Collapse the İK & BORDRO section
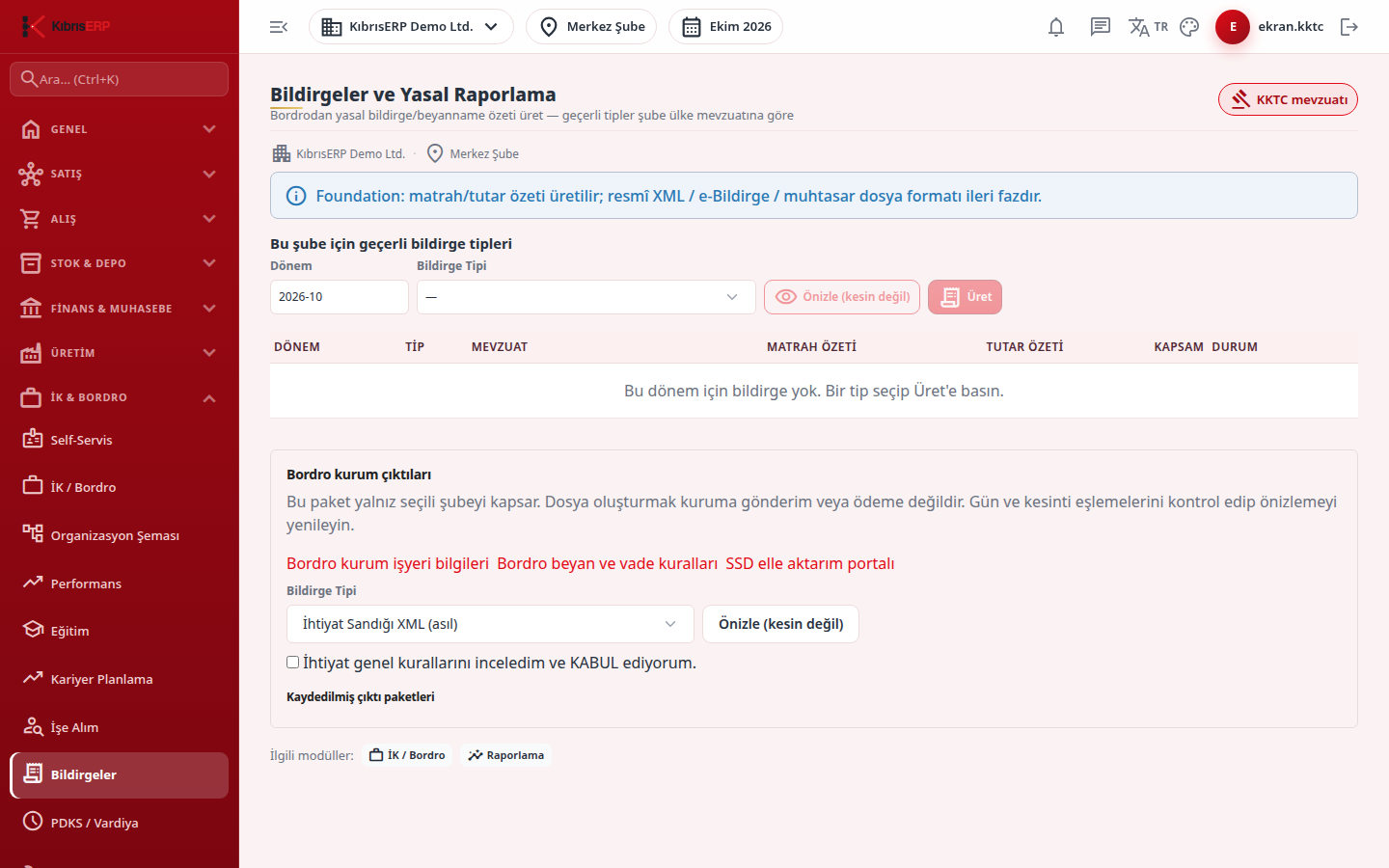Screen dimensions: 1389x868 [119, 397]
